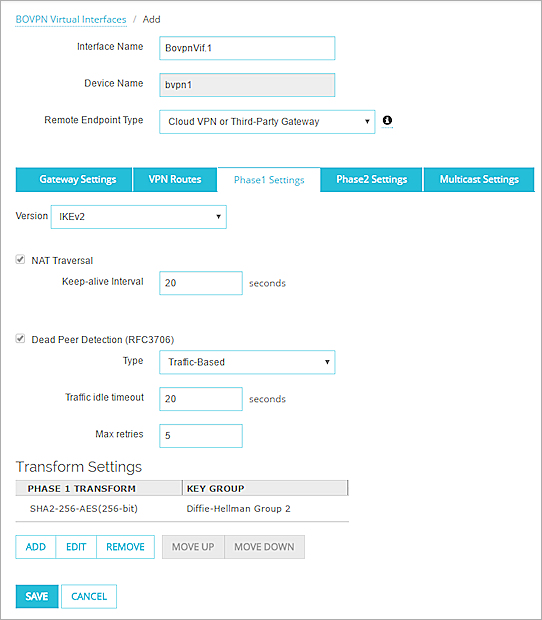Toggle the Dead Peer Detection checkbox
Image resolution: width=542 pixels, height=620 pixels.
20,339
